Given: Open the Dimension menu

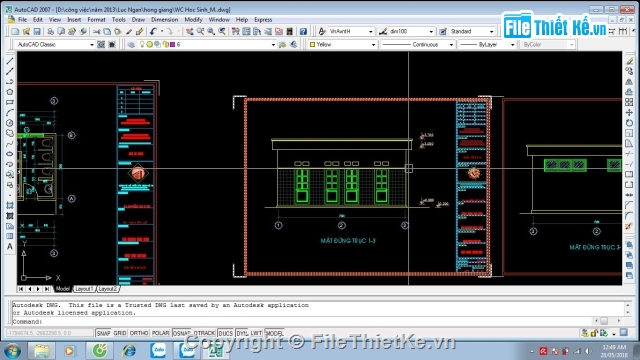Looking at the screenshot, I should 164,20.
